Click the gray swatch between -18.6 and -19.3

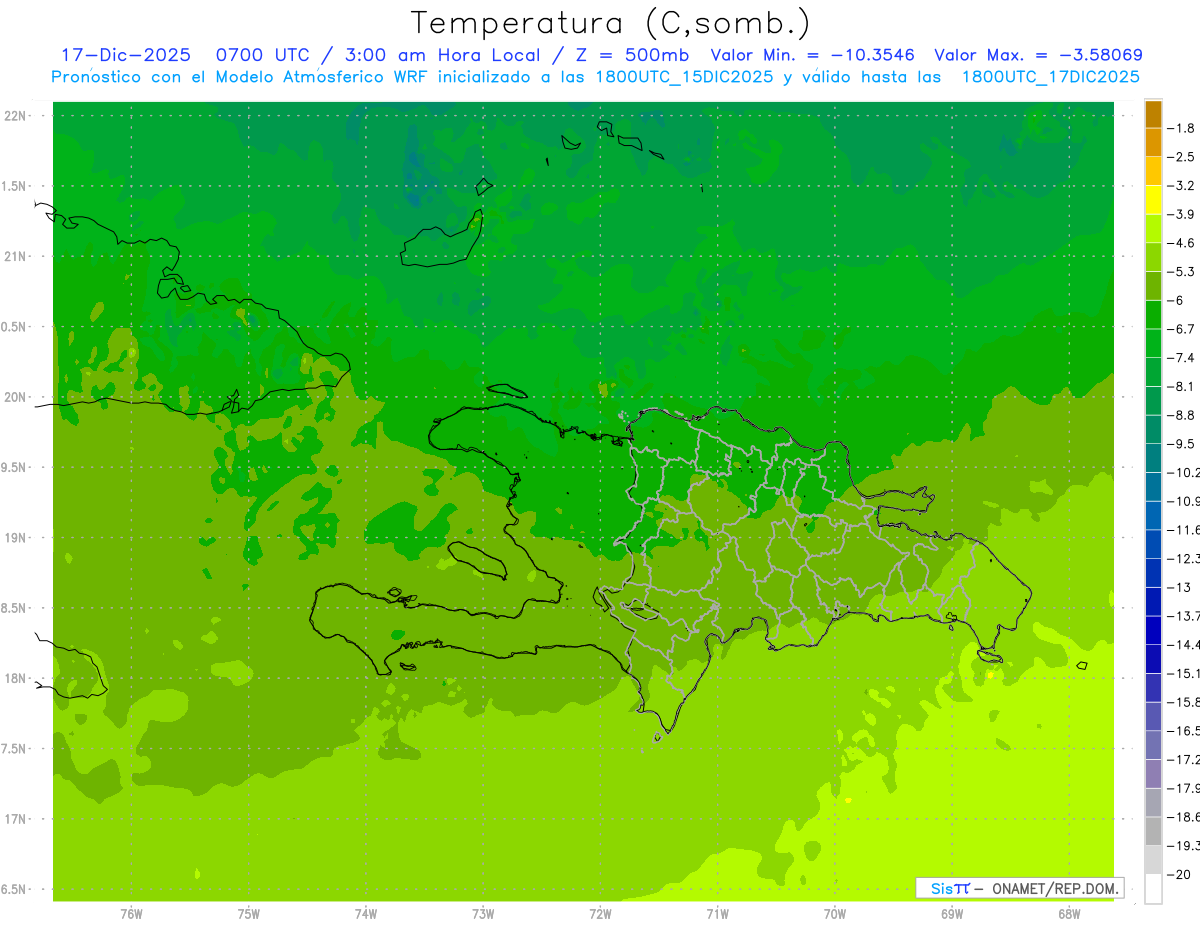[x=1153, y=830]
